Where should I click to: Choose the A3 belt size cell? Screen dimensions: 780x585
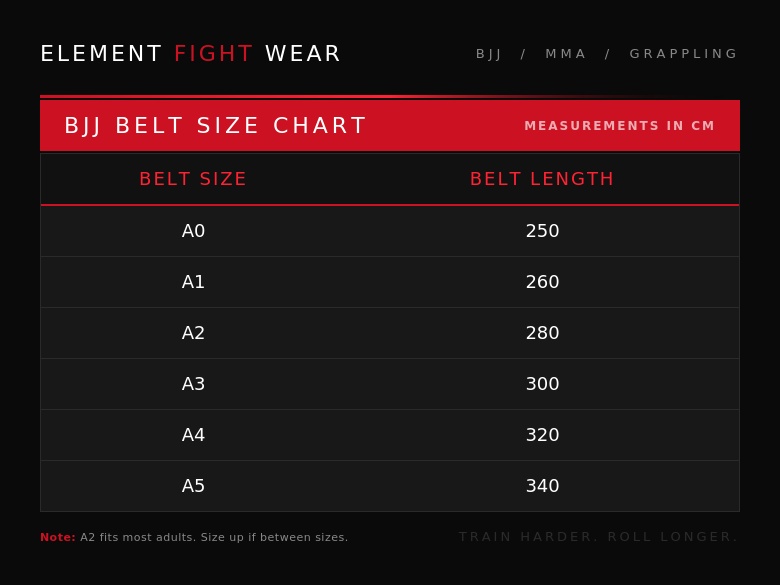point(193,384)
